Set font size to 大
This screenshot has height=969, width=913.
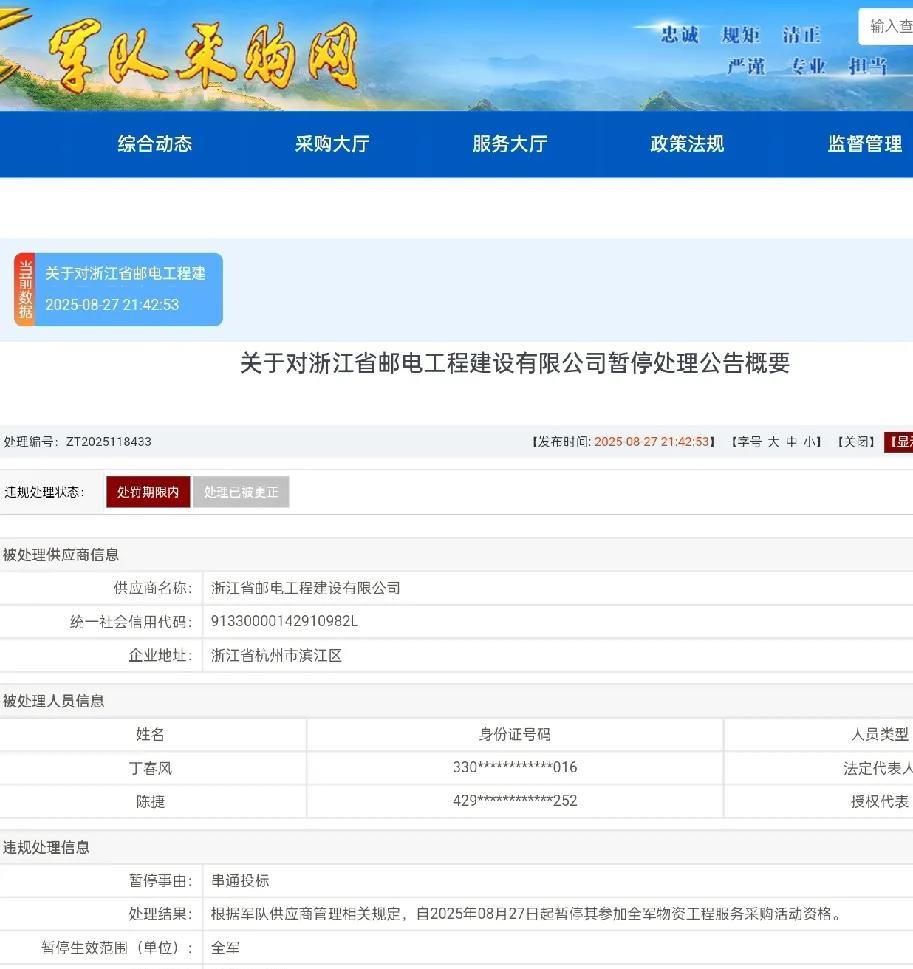(773, 441)
